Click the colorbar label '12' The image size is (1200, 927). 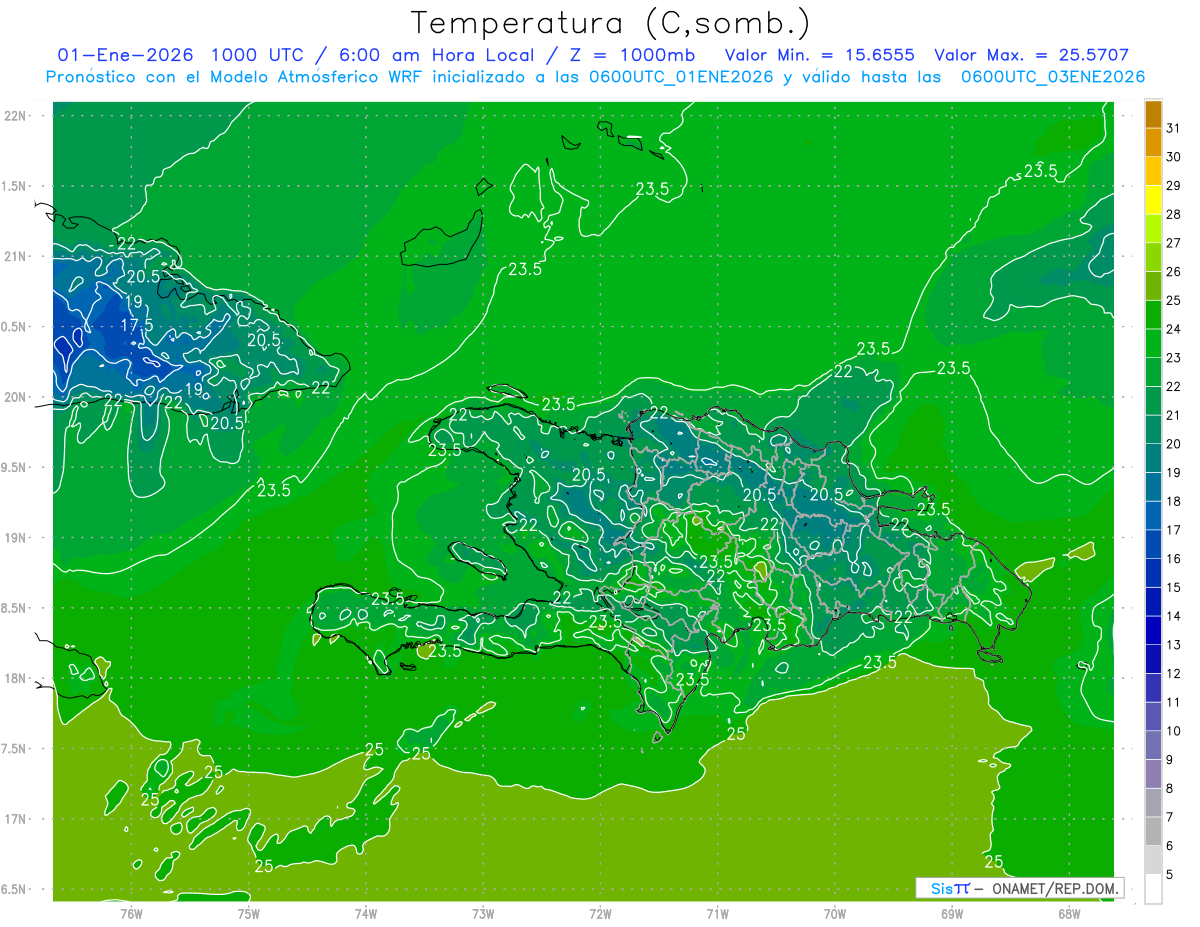pos(1174,674)
